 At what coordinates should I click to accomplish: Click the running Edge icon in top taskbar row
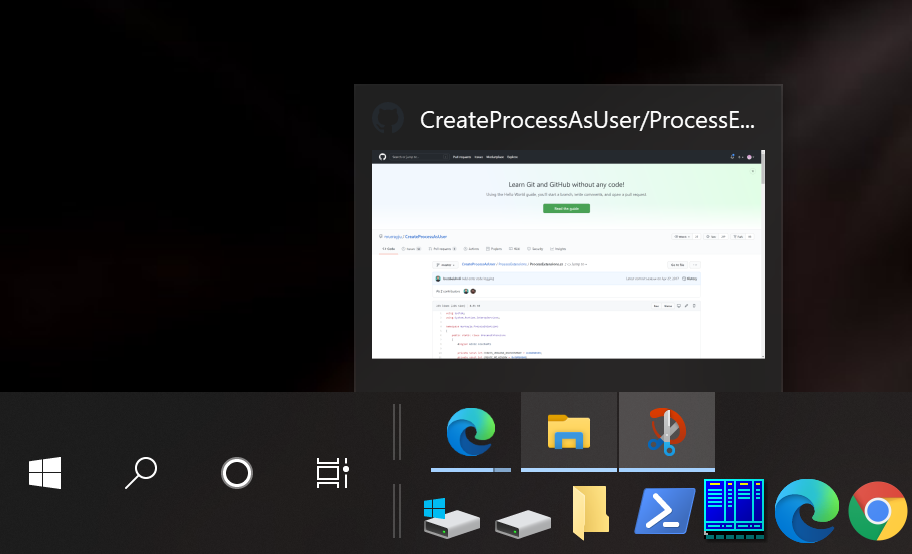coord(471,432)
